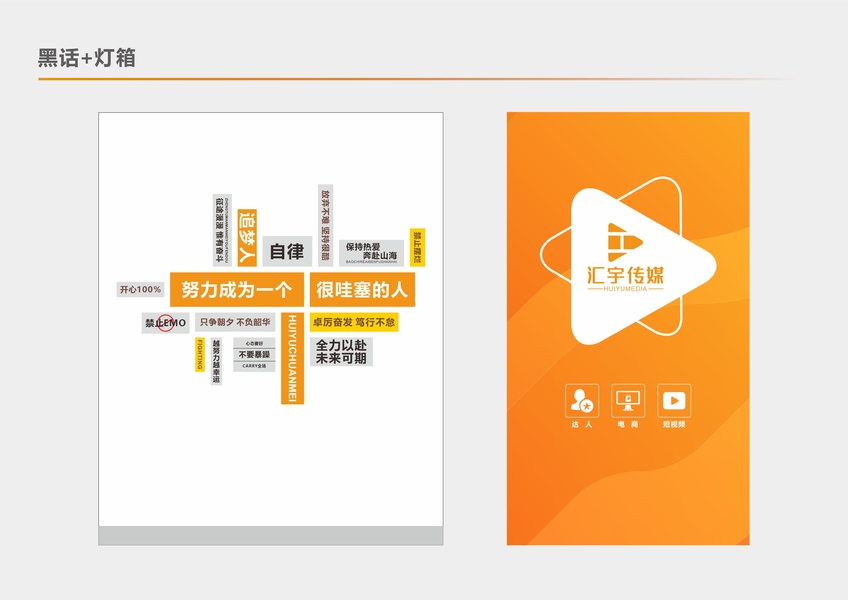Click the orange 很哇塞的人 banner
This screenshot has height=600, width=848.
coord(362,289)
